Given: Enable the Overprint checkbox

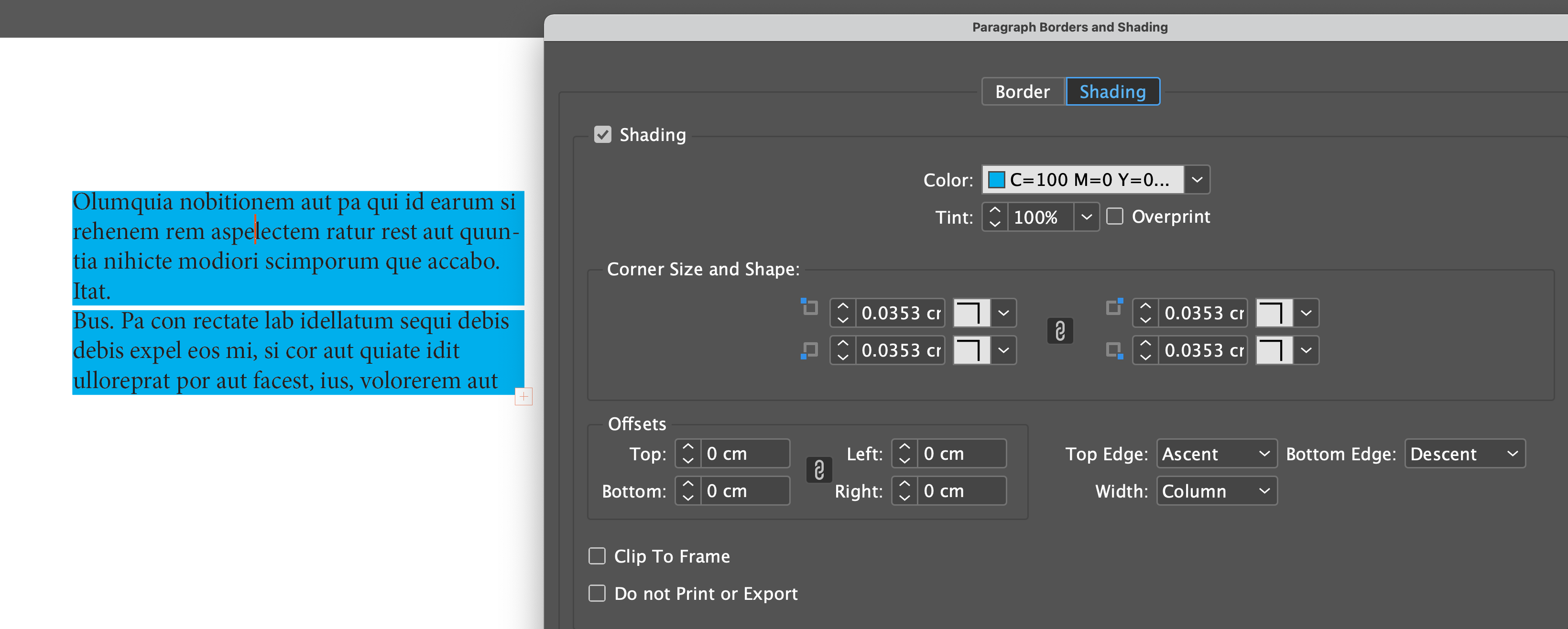Looking at the screenshot, I should pos(1114,217).
